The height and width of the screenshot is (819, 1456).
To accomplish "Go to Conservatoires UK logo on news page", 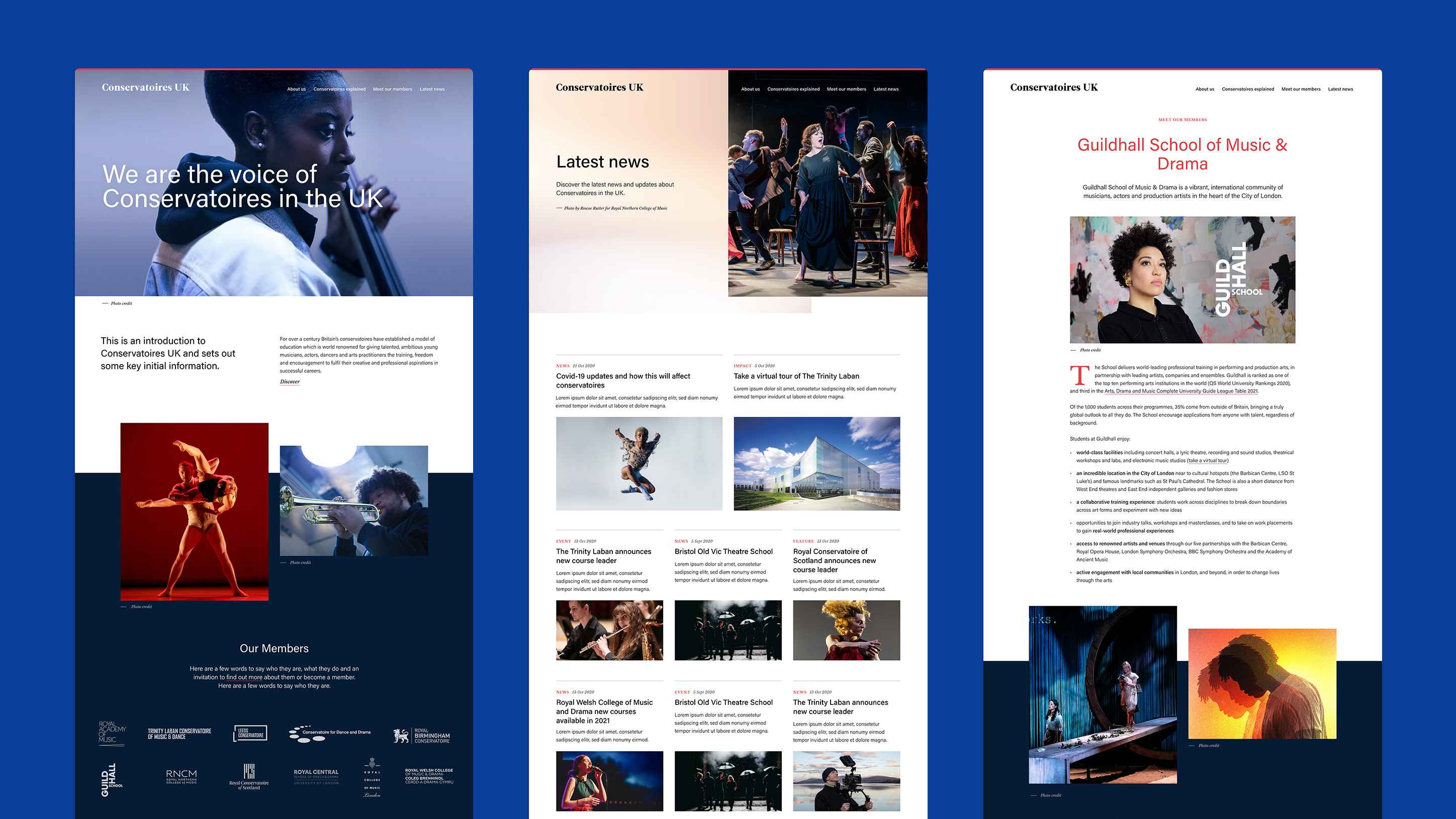I will point(599,87).
